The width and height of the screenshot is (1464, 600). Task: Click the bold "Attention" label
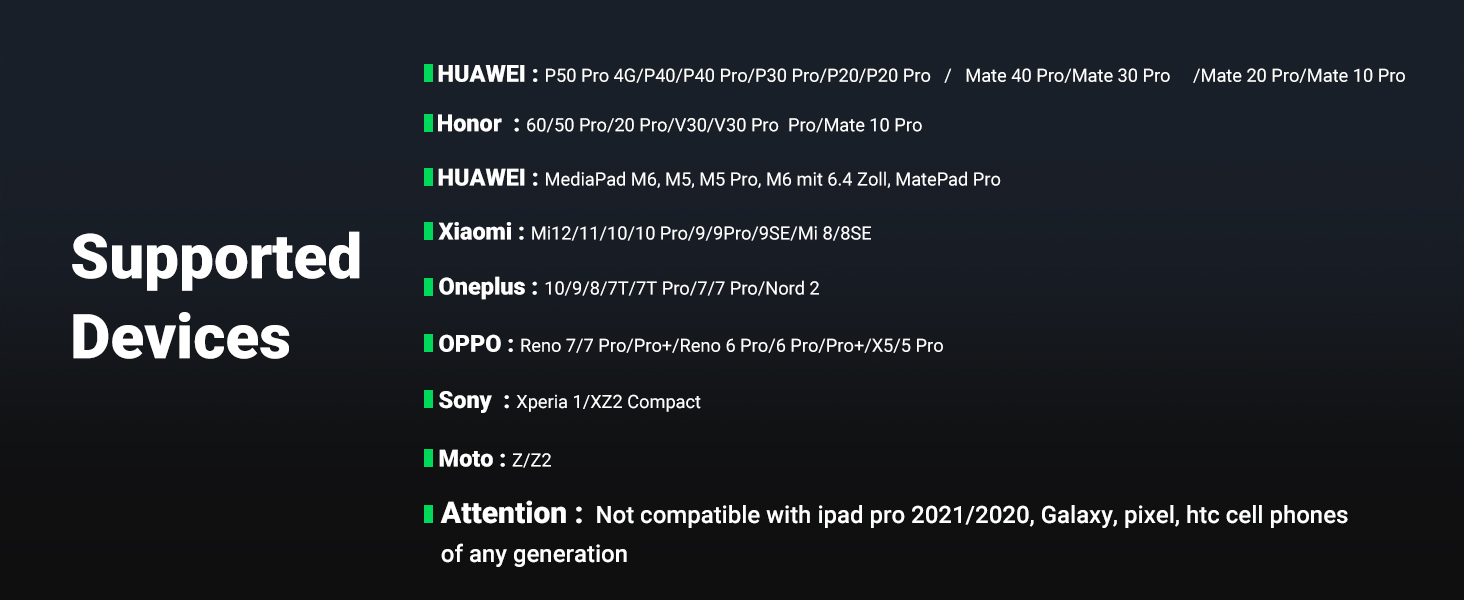click(x=504, y=514)
